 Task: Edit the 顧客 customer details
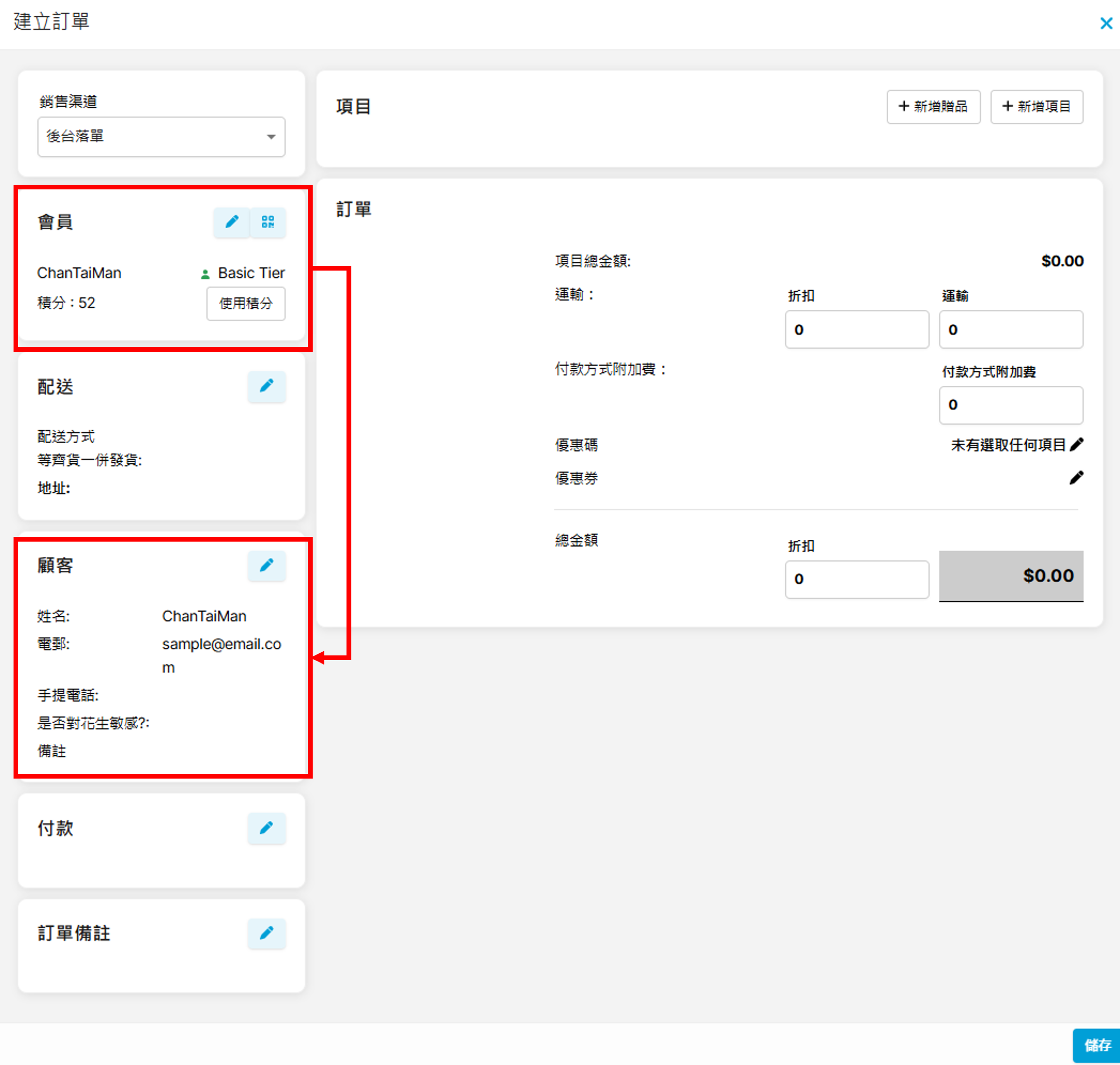point(266,565)
